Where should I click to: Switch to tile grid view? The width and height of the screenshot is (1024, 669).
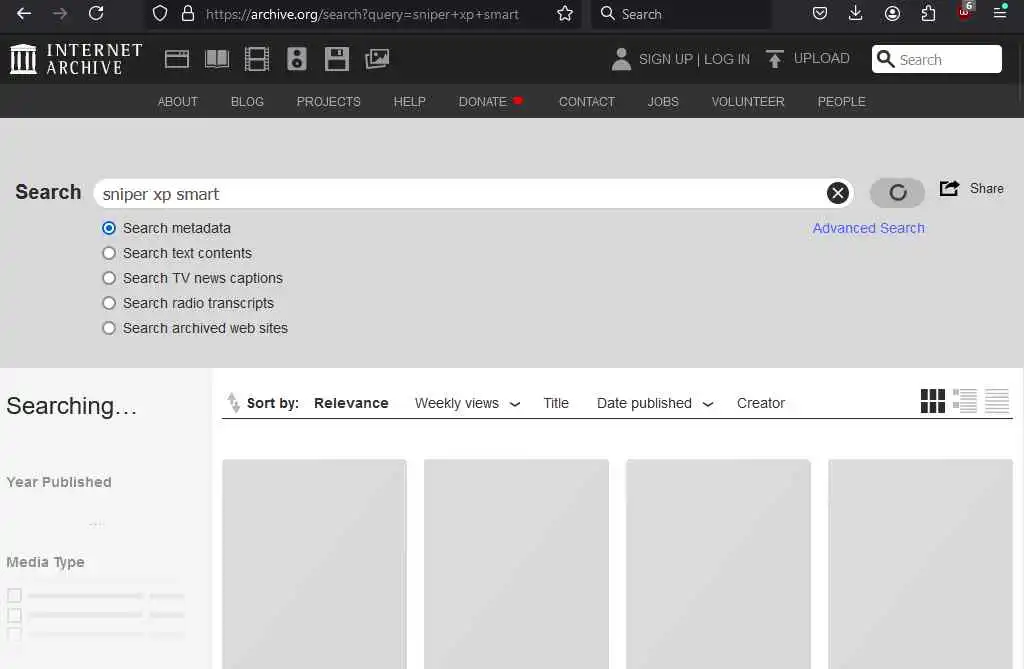(x=933, y=401)
